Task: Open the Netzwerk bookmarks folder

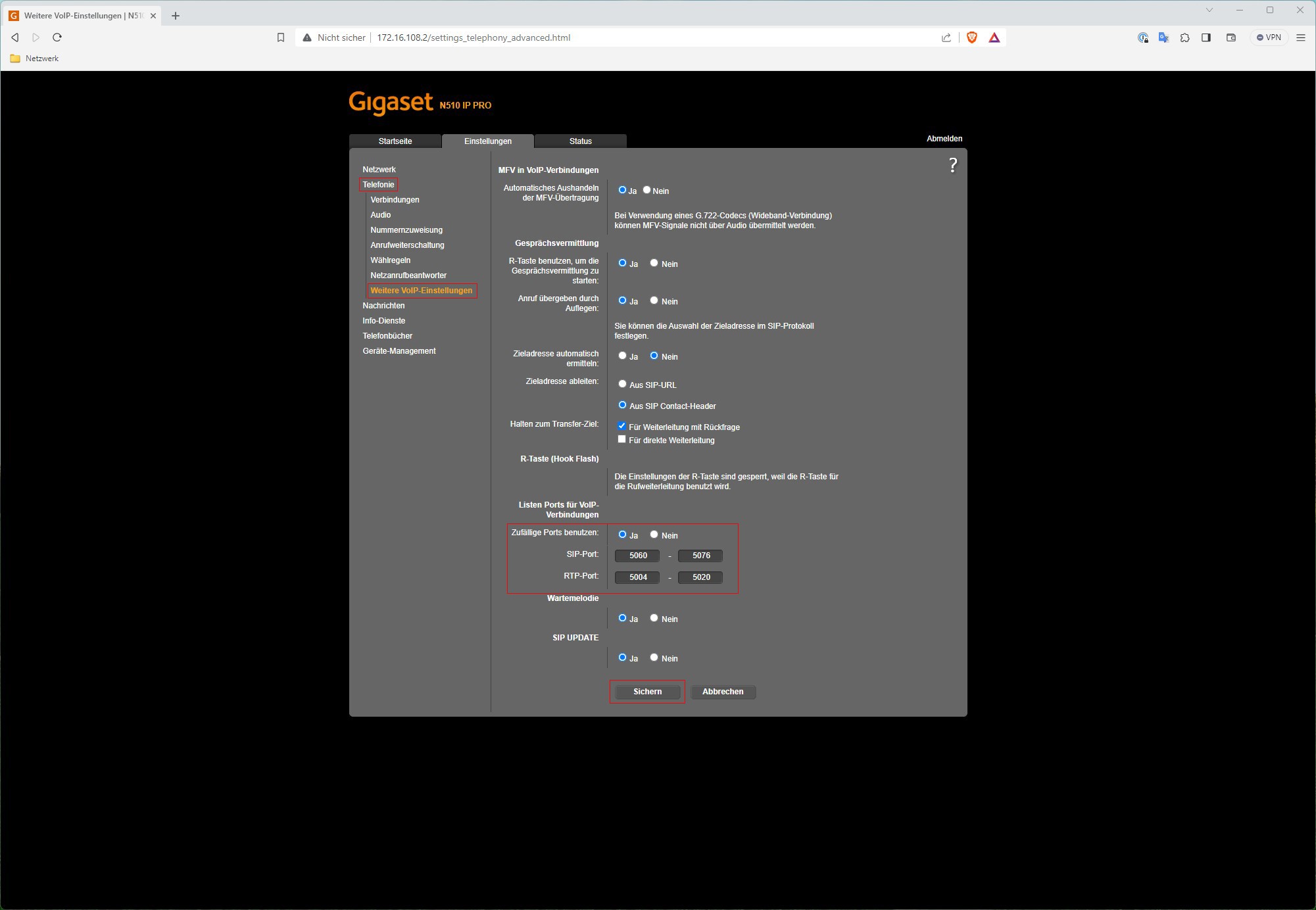Action: tap(35, 59)
